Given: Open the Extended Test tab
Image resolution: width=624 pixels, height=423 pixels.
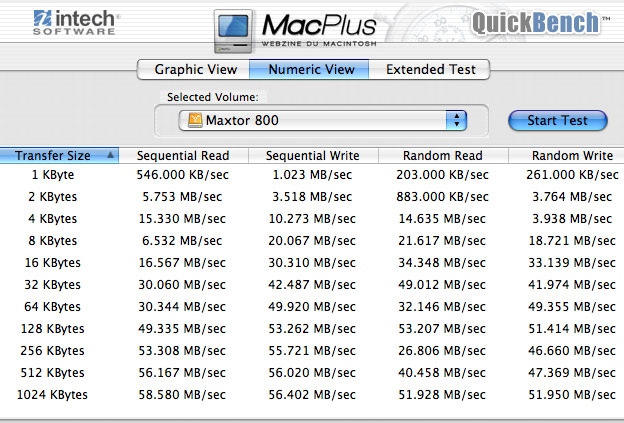Looking at the screenshot, I should (x=429, y=70).
